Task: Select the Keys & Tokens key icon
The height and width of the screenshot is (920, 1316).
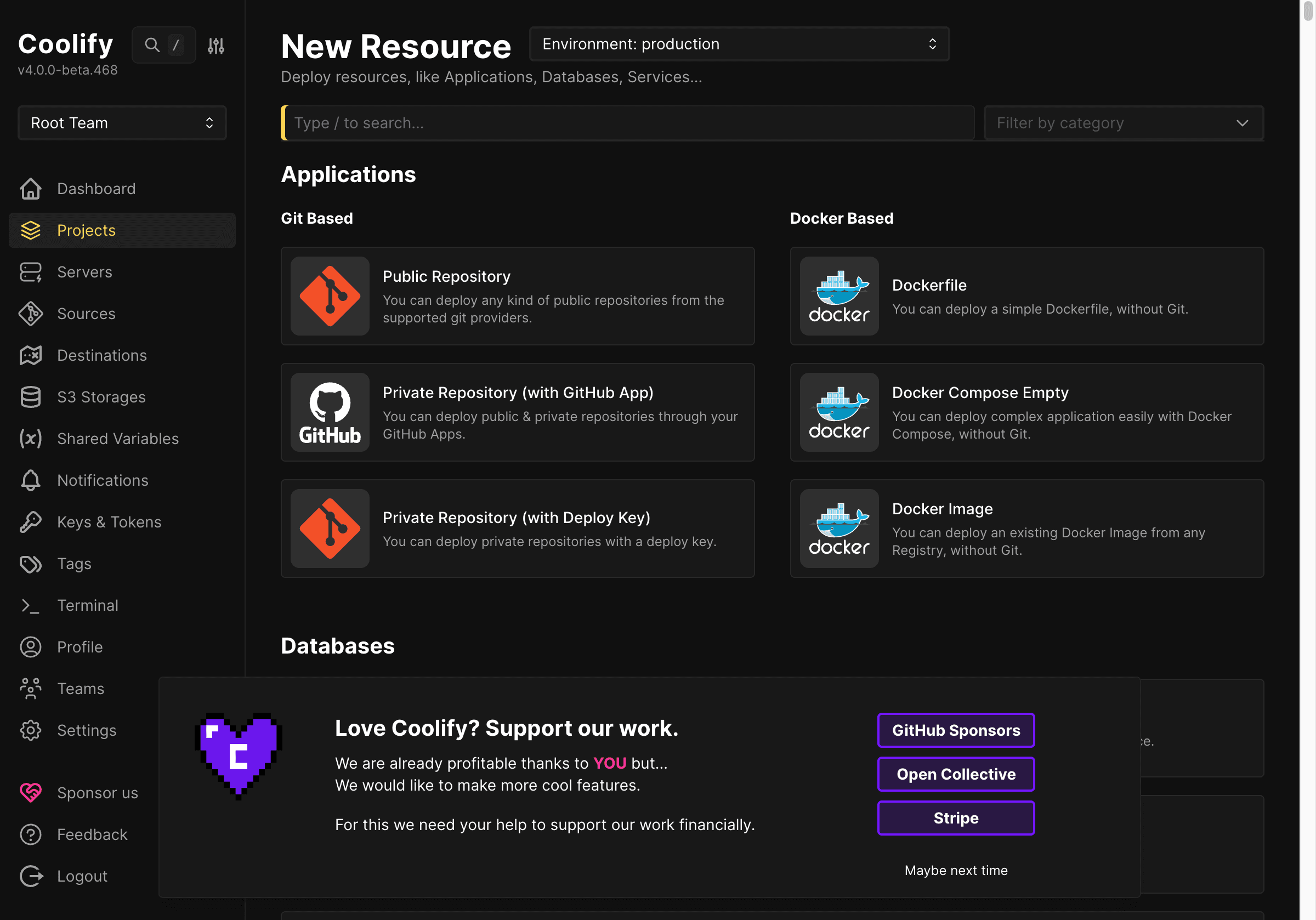Action: pos(30,521)
